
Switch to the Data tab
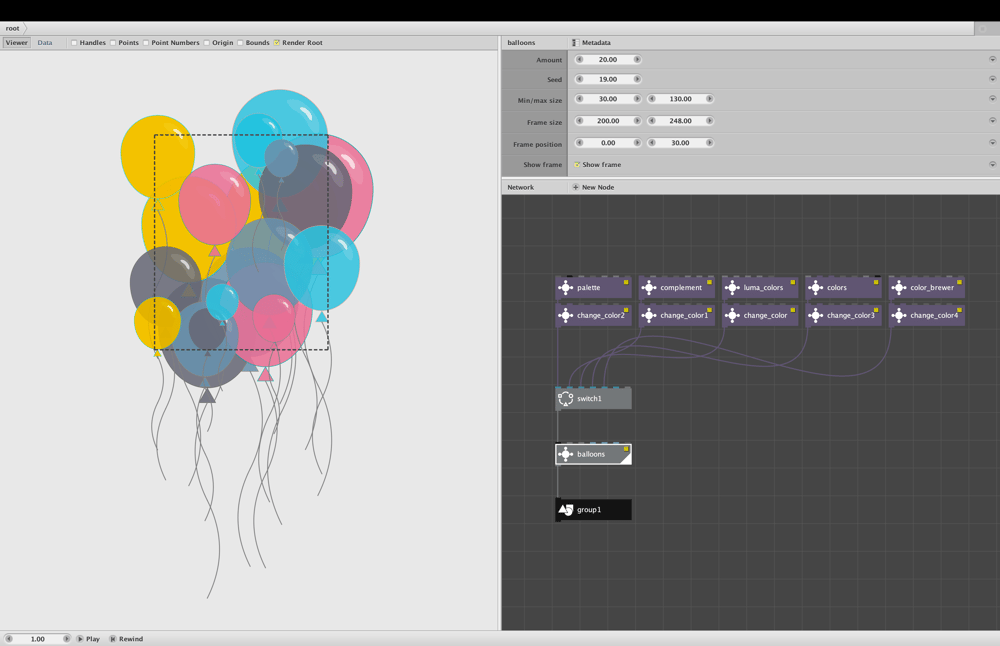click(45, 43)
